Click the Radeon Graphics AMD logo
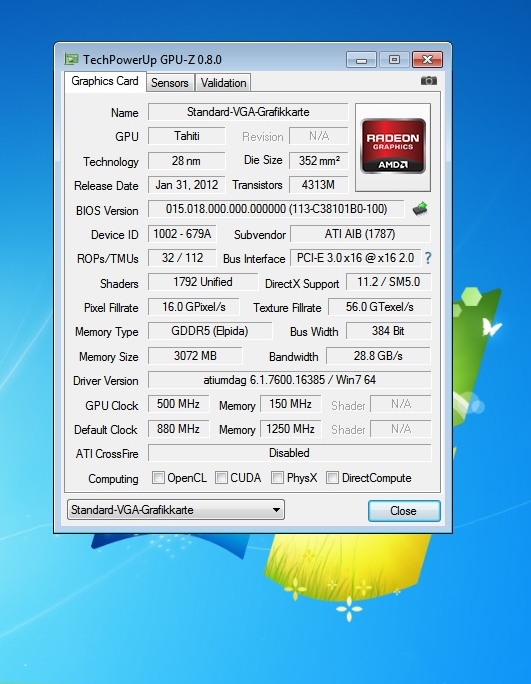Screen dimensions: 531x684 tap(393, 147)
